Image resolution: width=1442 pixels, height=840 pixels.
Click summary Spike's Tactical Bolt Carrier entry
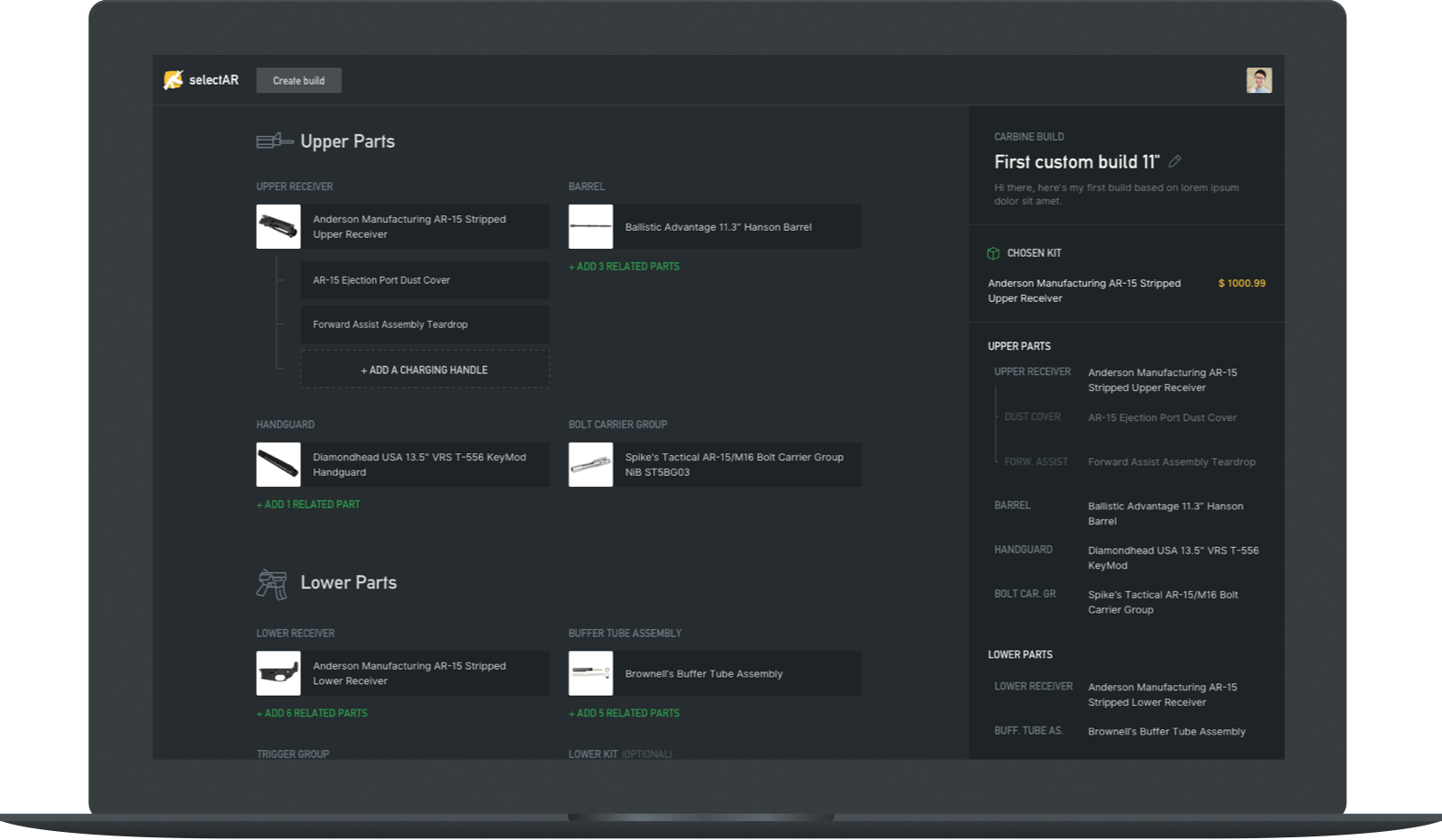(1163, 602)
